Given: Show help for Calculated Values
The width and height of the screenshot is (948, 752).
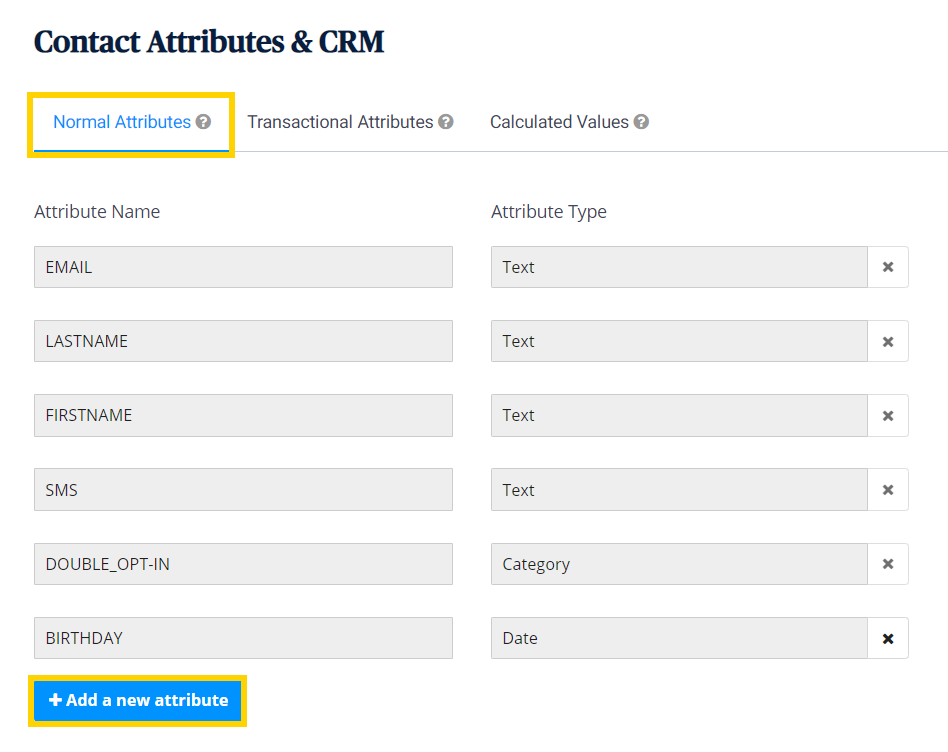Looking at the screenshot, I should click(641, 122).
